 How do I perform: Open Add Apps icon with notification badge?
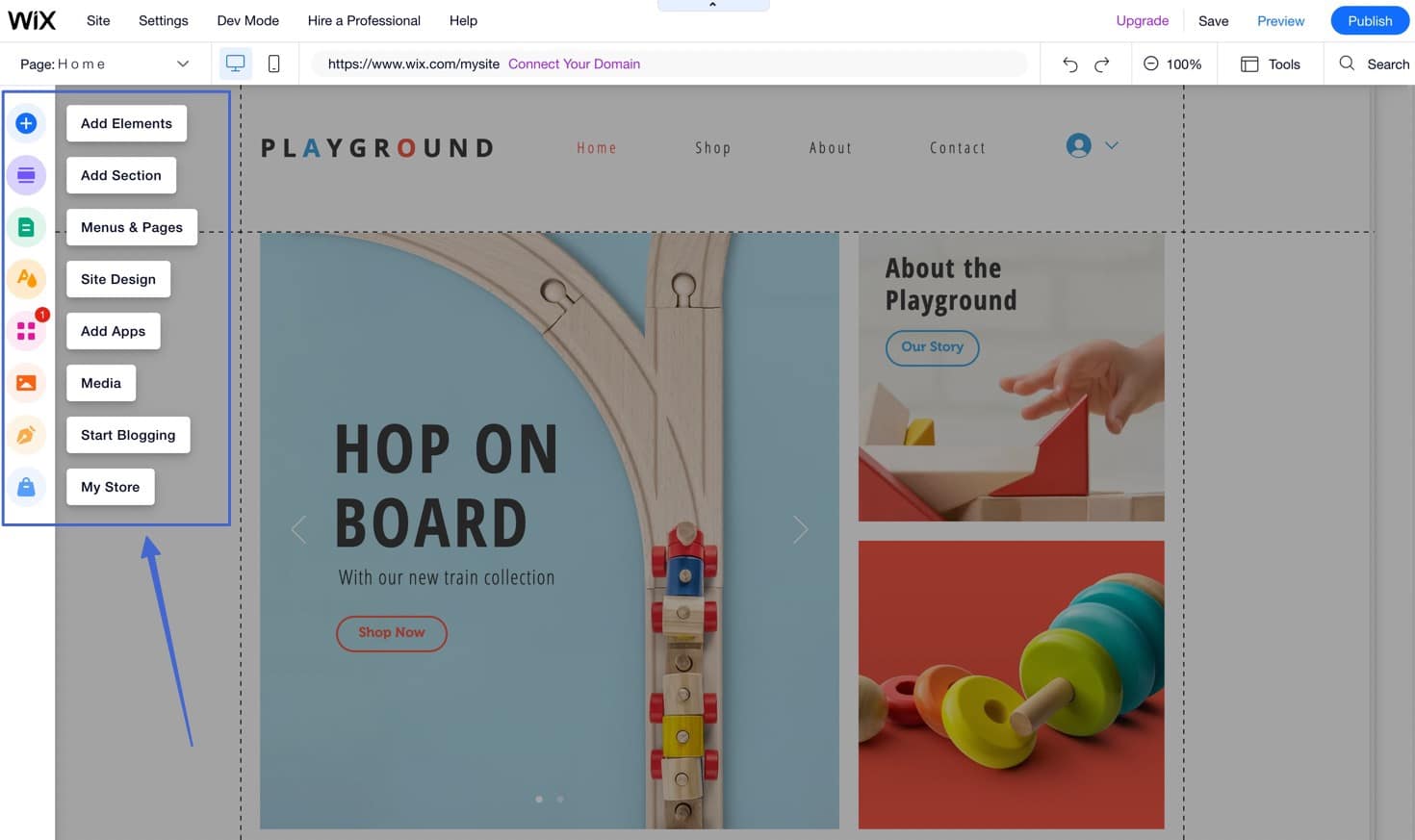(26, 331)
